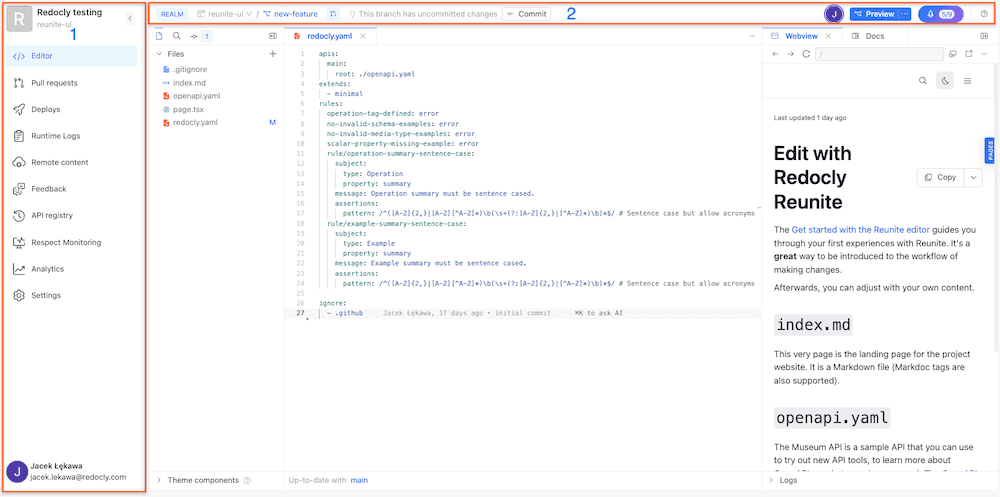Click the webview URL address field
Viewport: 1000px width, 497px height.
point(879,54)
